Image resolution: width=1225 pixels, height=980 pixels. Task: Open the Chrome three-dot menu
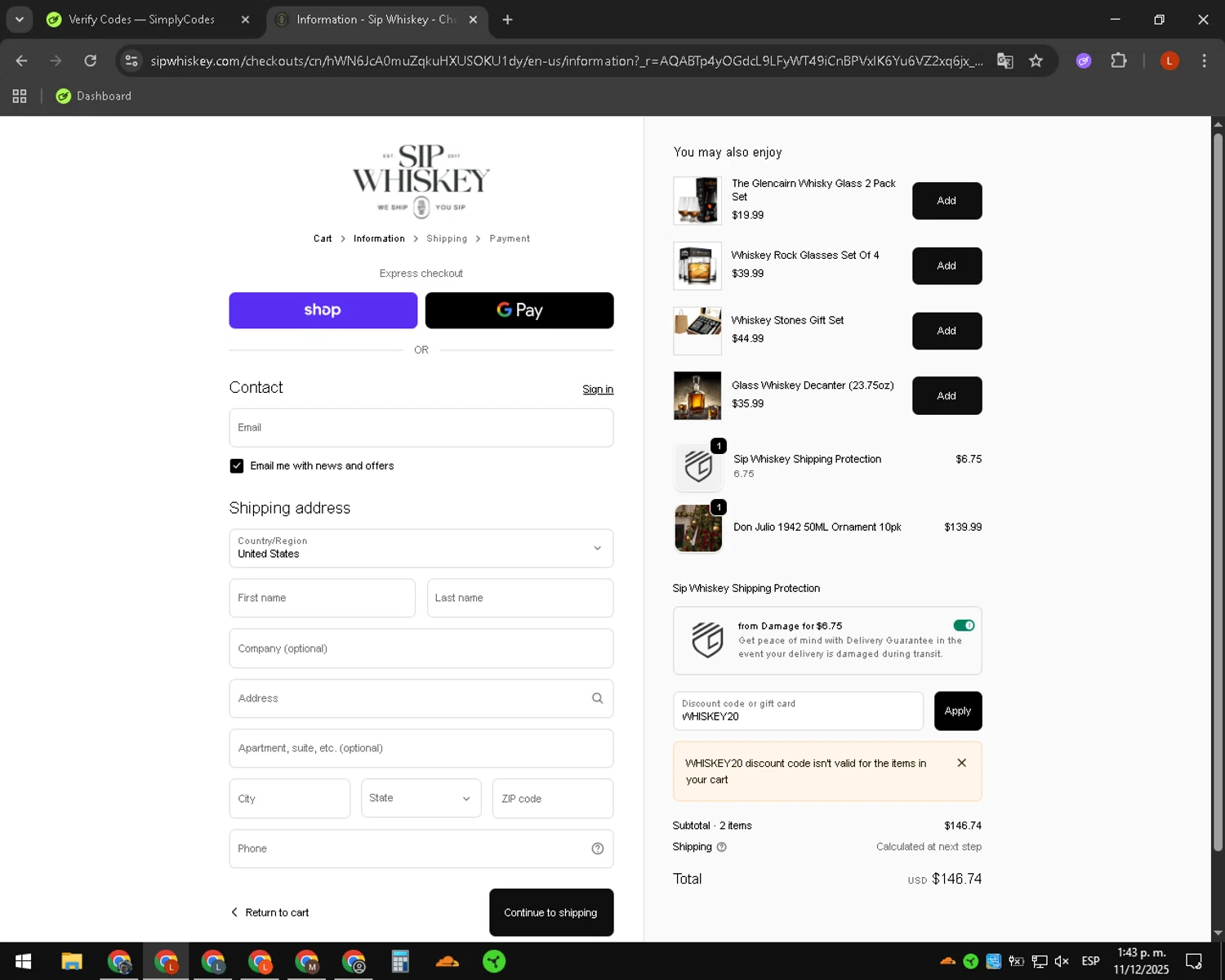click(x=1204, y=61)
